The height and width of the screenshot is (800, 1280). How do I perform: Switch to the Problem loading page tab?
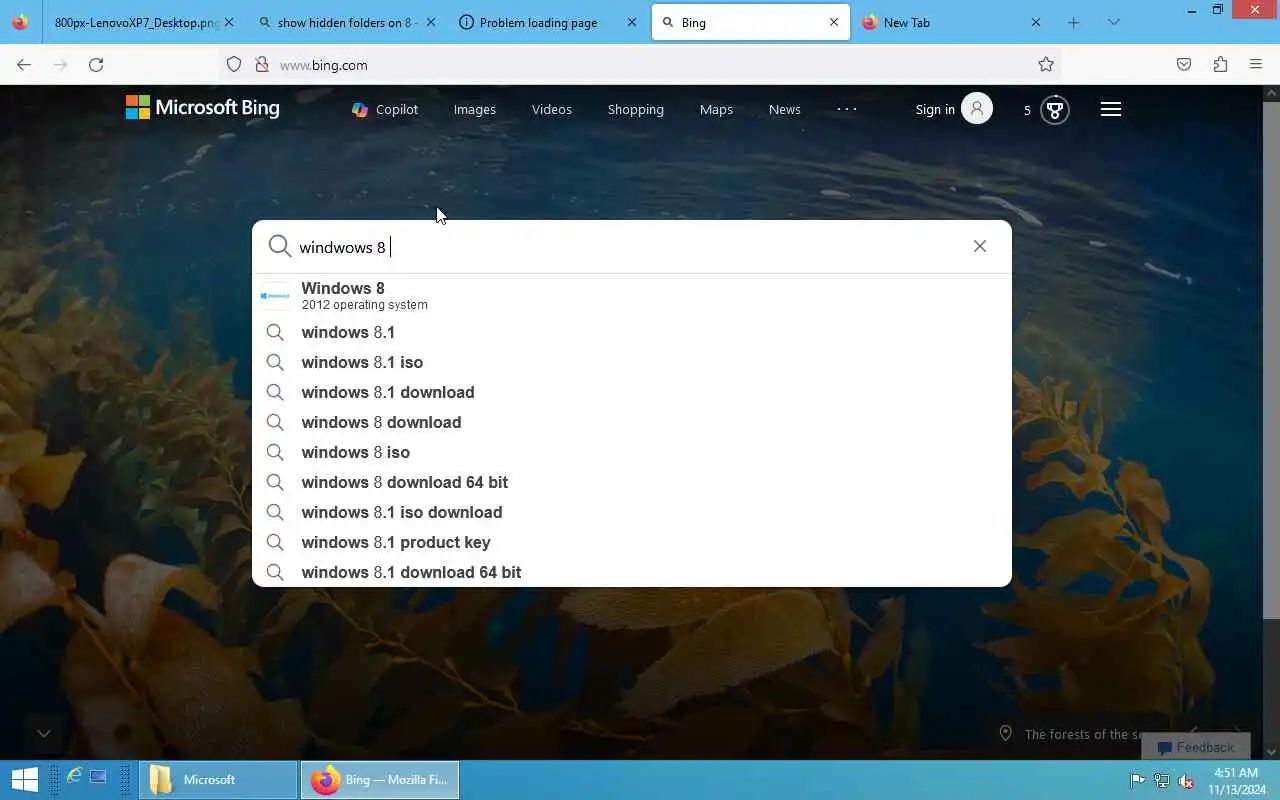point(547,22)
